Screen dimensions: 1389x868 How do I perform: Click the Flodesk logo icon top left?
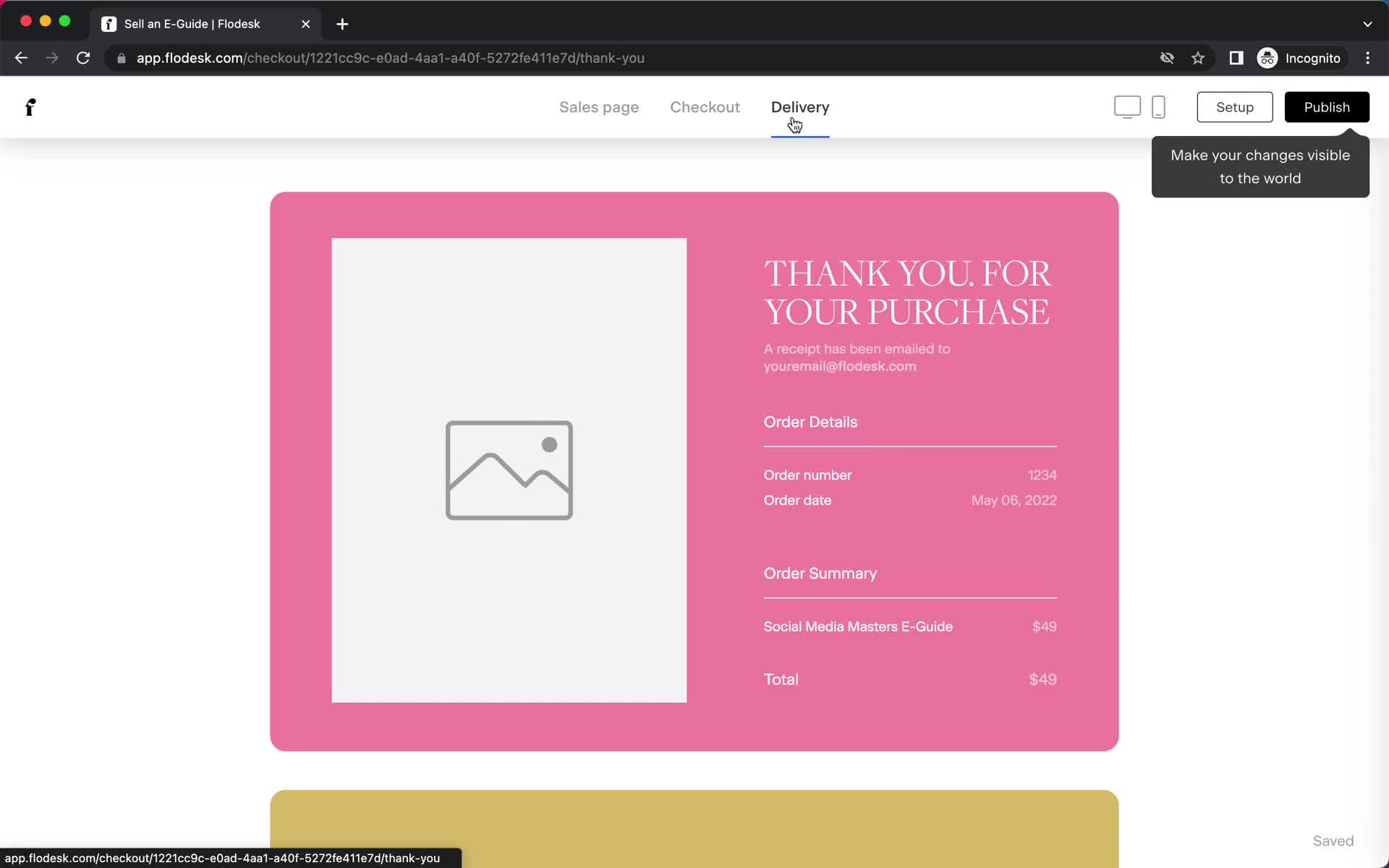[x=29, y=107]
